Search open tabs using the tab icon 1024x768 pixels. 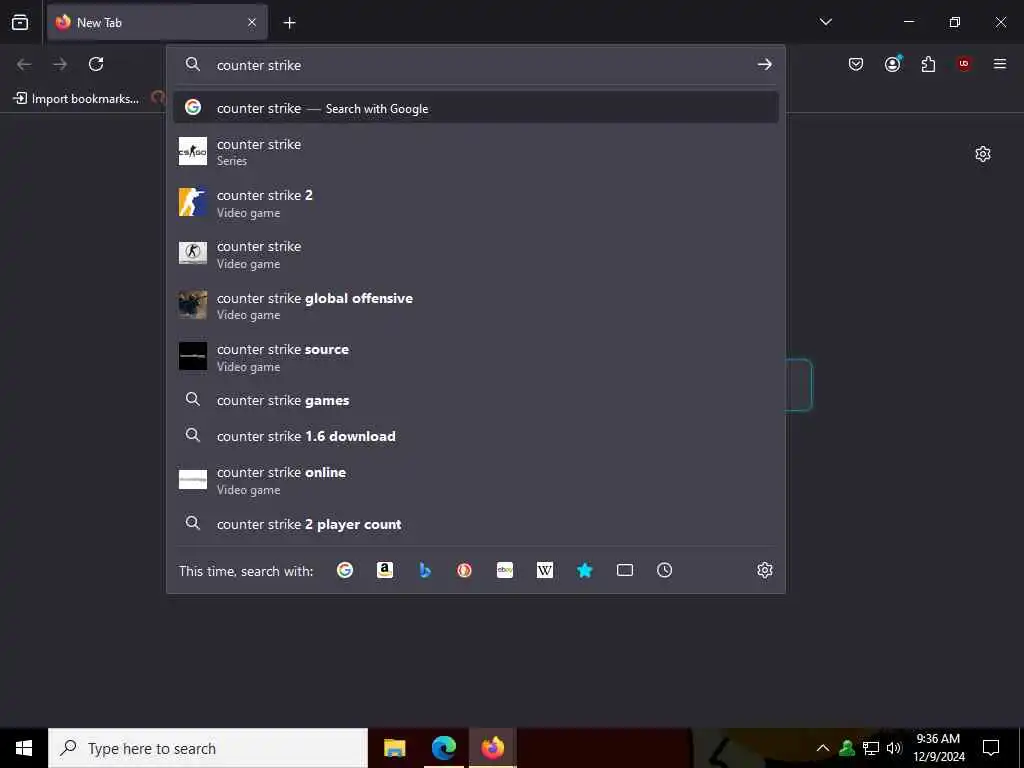(625, 570)
